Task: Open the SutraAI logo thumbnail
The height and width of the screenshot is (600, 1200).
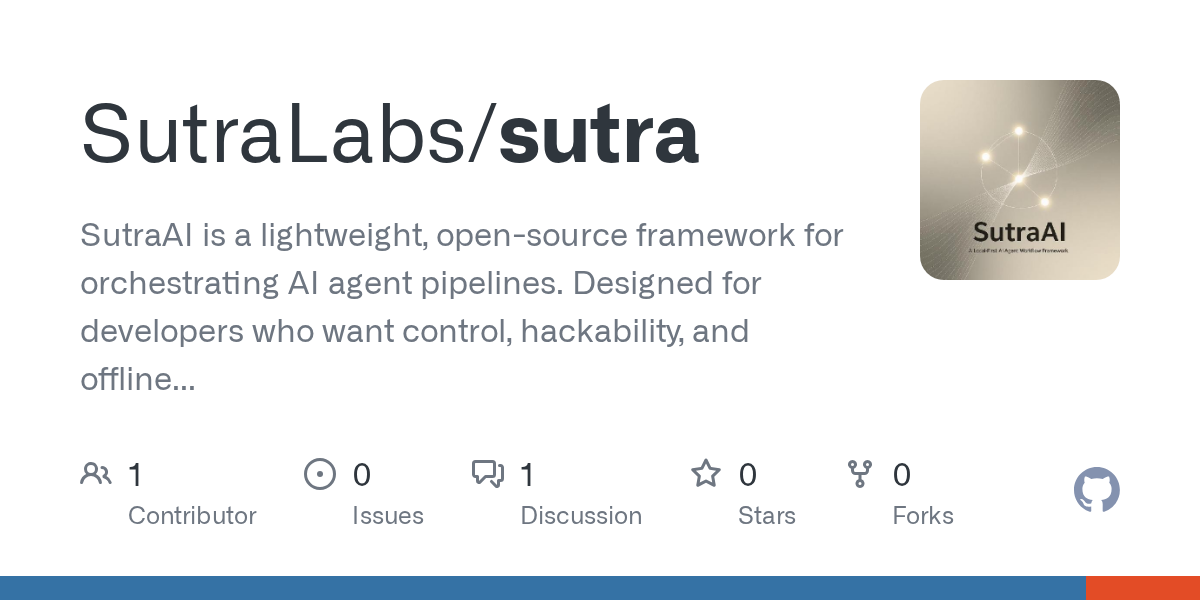Action: coord(1019,180)
